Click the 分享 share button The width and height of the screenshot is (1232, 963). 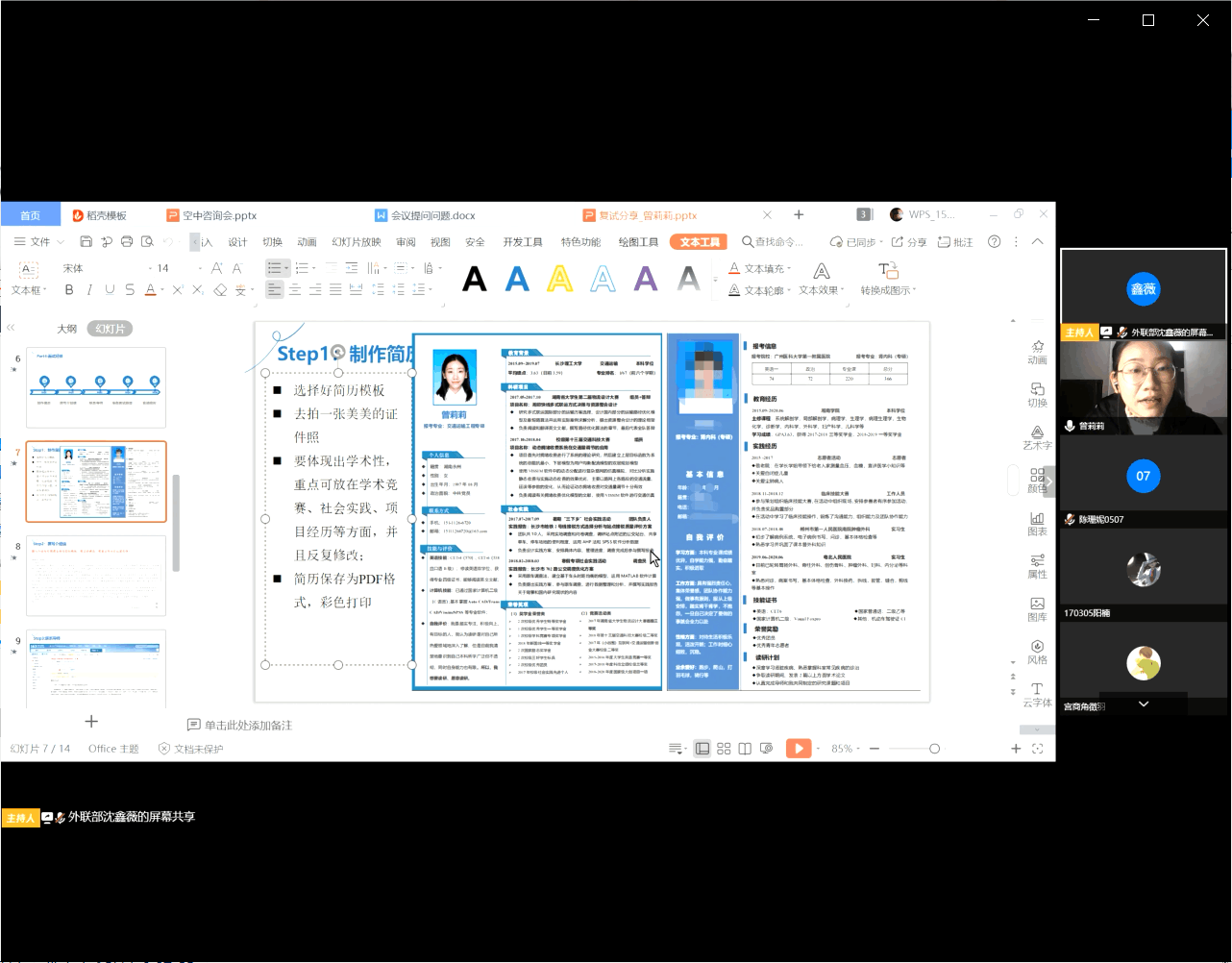909,242
